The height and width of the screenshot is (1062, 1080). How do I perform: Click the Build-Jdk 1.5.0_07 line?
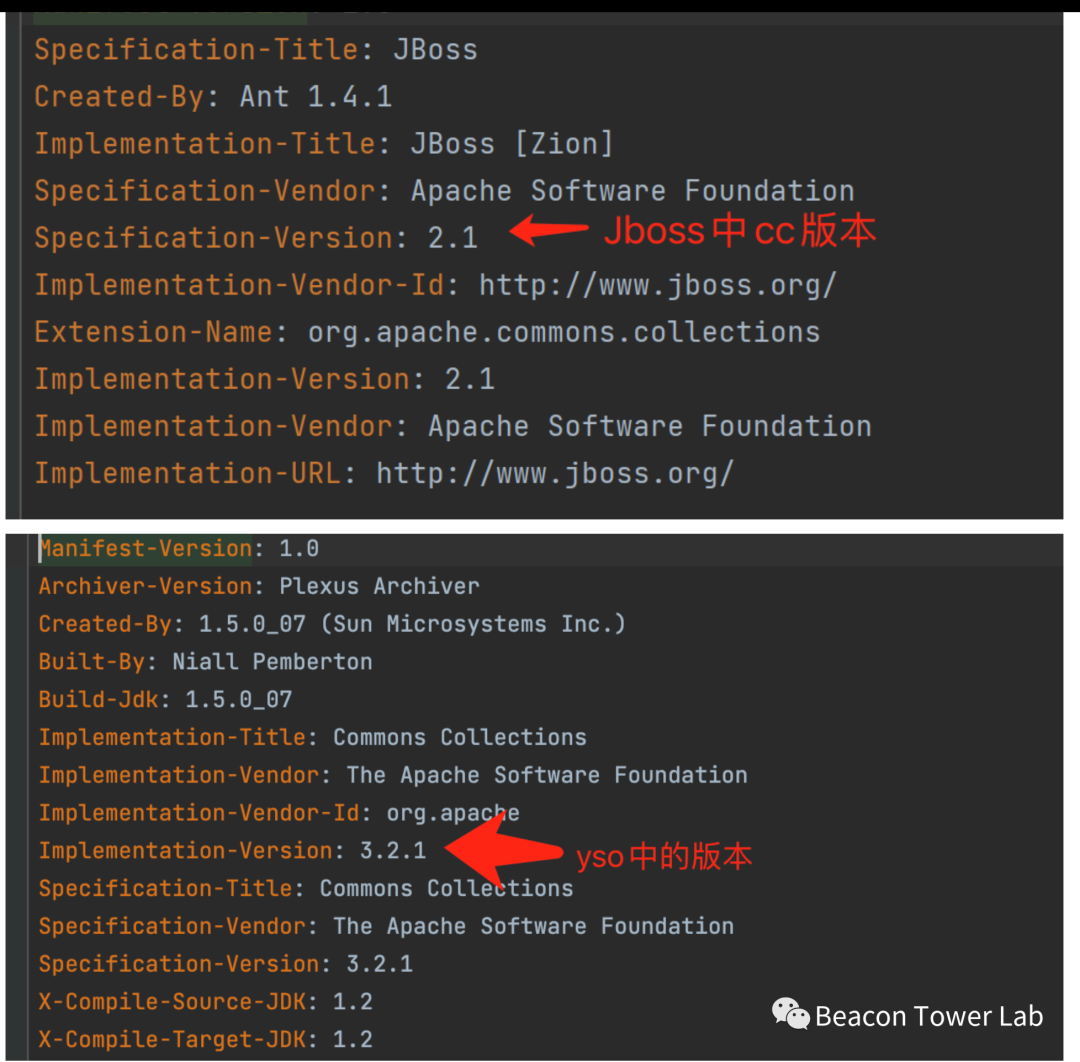coord(165,699)
